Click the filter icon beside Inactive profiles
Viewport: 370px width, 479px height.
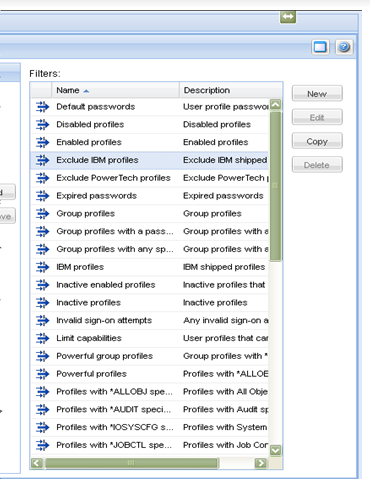click(x=42, y=303)
